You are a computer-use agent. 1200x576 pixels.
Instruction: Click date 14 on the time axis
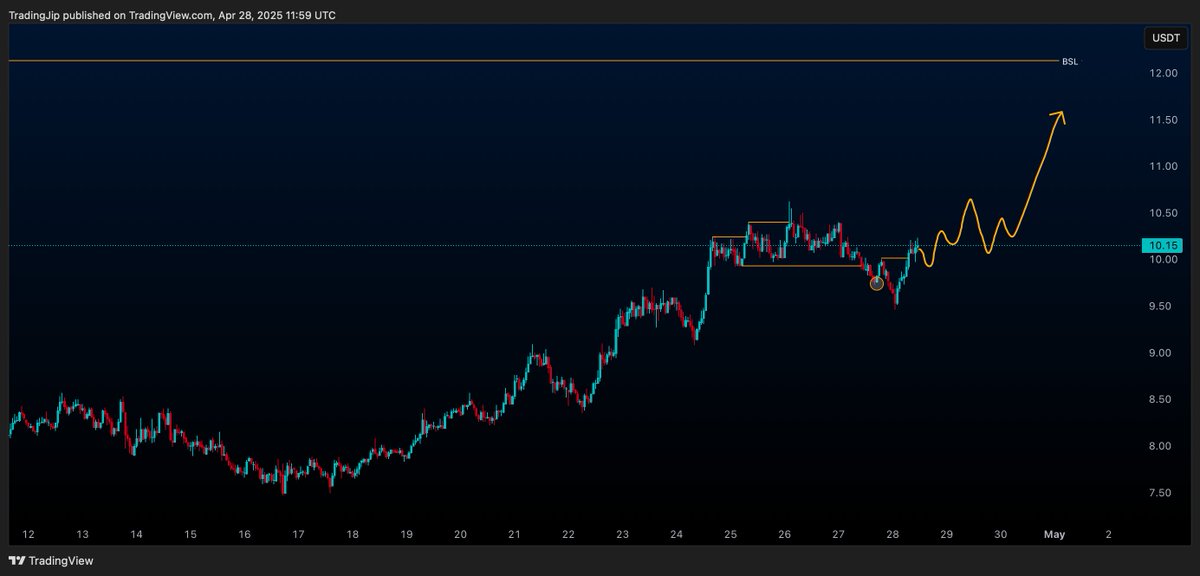click(x=136, y=535)
